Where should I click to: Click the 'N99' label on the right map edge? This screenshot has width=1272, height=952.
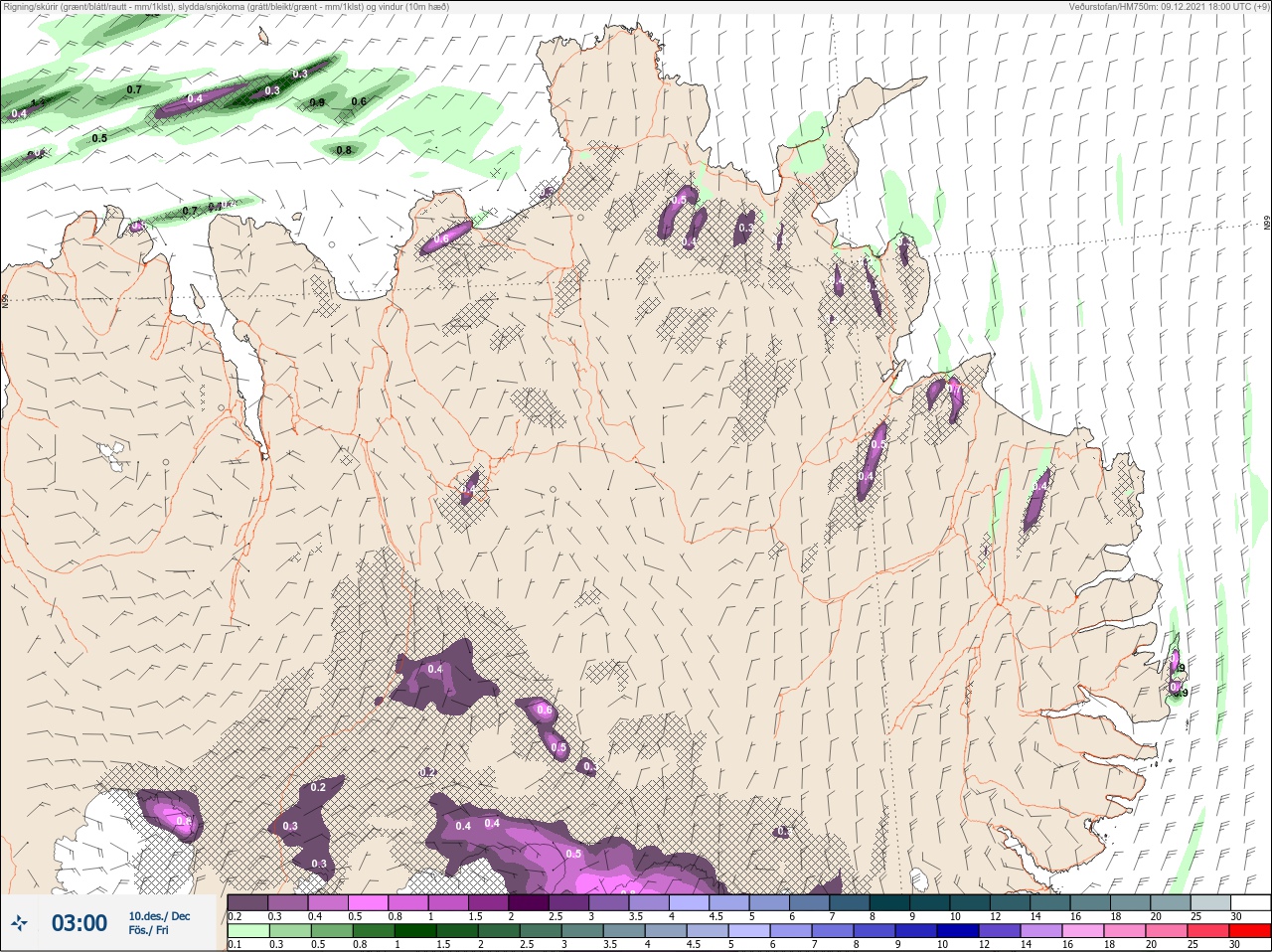[1267, 225]
